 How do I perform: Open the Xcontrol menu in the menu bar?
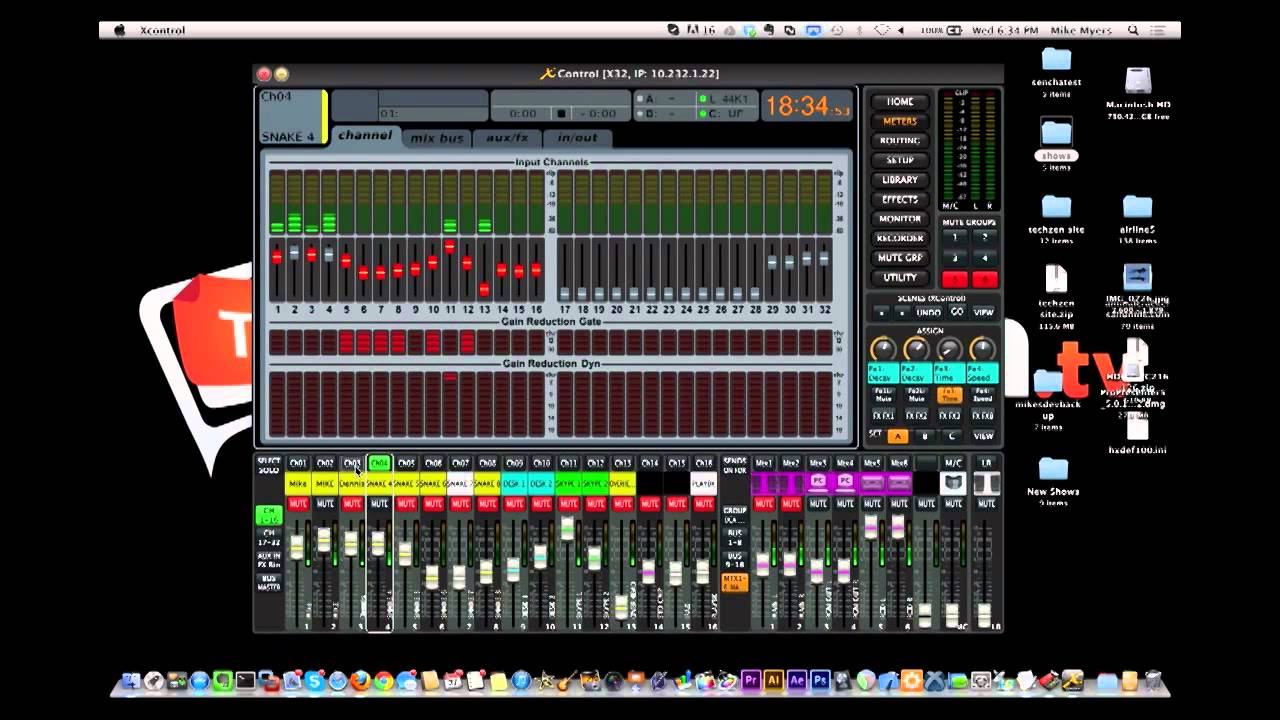click(163, 30)
